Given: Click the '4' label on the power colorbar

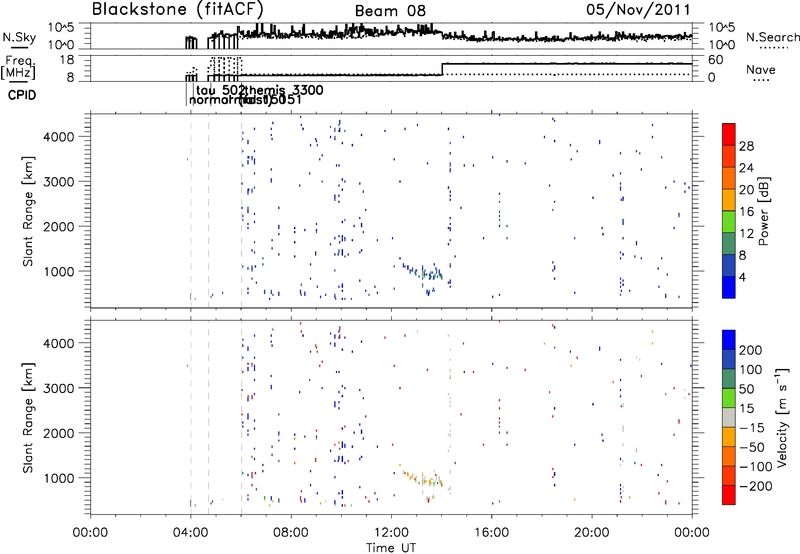Looking at the screenshot, I should click(742, 277).
